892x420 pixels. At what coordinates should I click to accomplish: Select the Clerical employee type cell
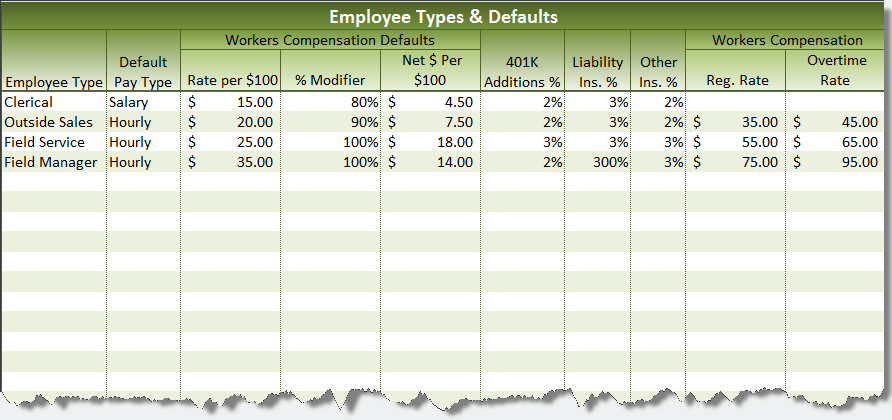click(53, 102)
